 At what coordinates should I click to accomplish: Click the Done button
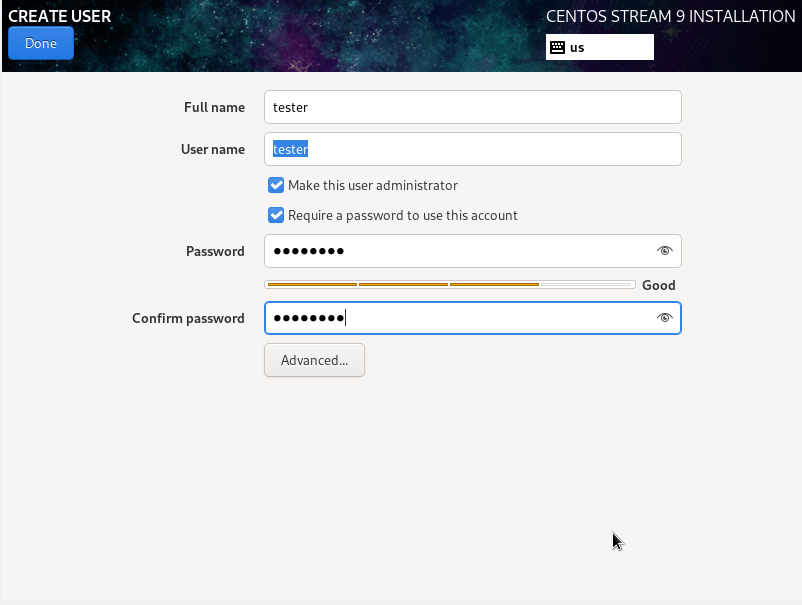tap(41, 43)
